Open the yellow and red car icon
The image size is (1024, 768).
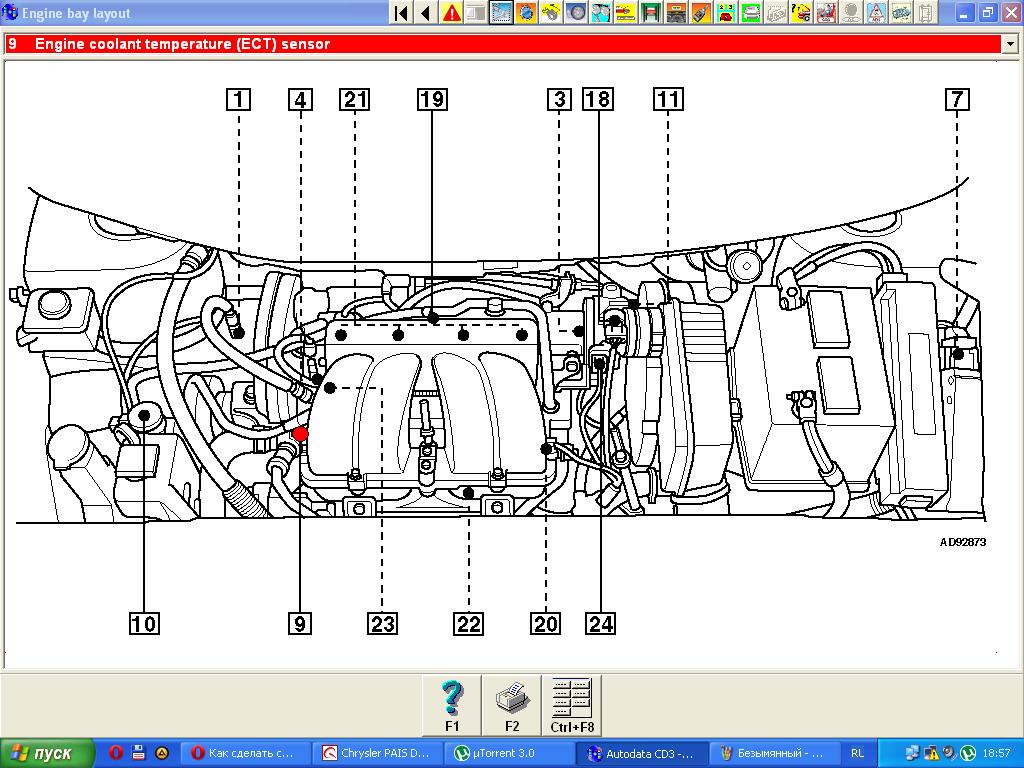pyautogui.click(x=626, y=12)
